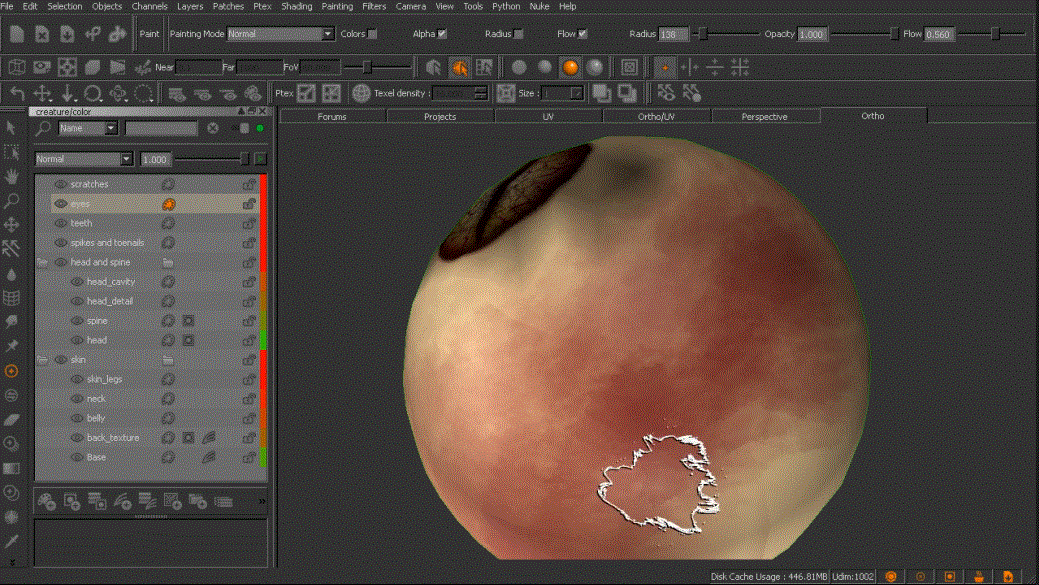The image size is (1039, 585).
Task: Click the new document icon in top toolbar
Action: [17, 34]
